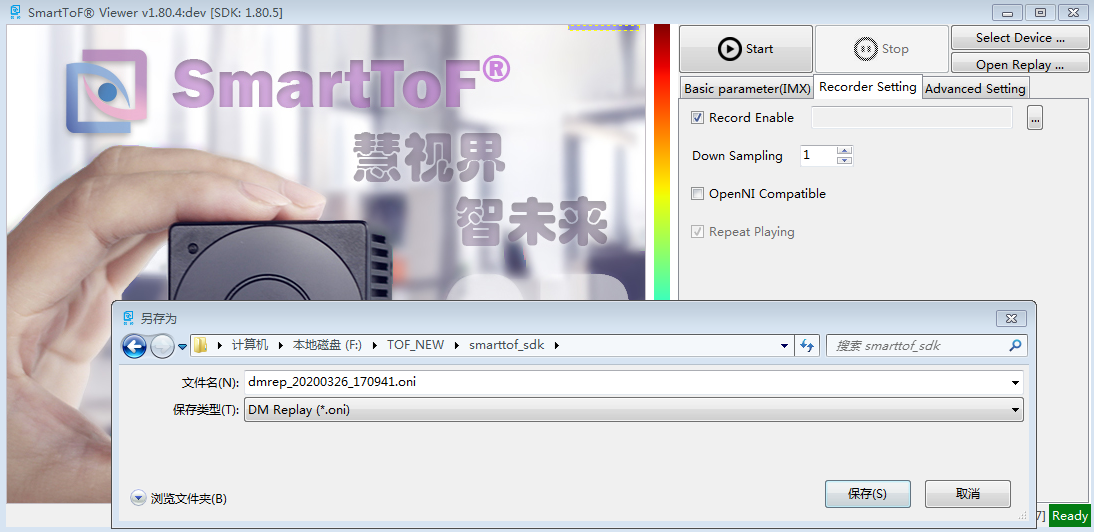Screen dimensions: 1094x532
Task: Click the search magnifier icon
Action: pyautogui.click(x=1015, y=345)
